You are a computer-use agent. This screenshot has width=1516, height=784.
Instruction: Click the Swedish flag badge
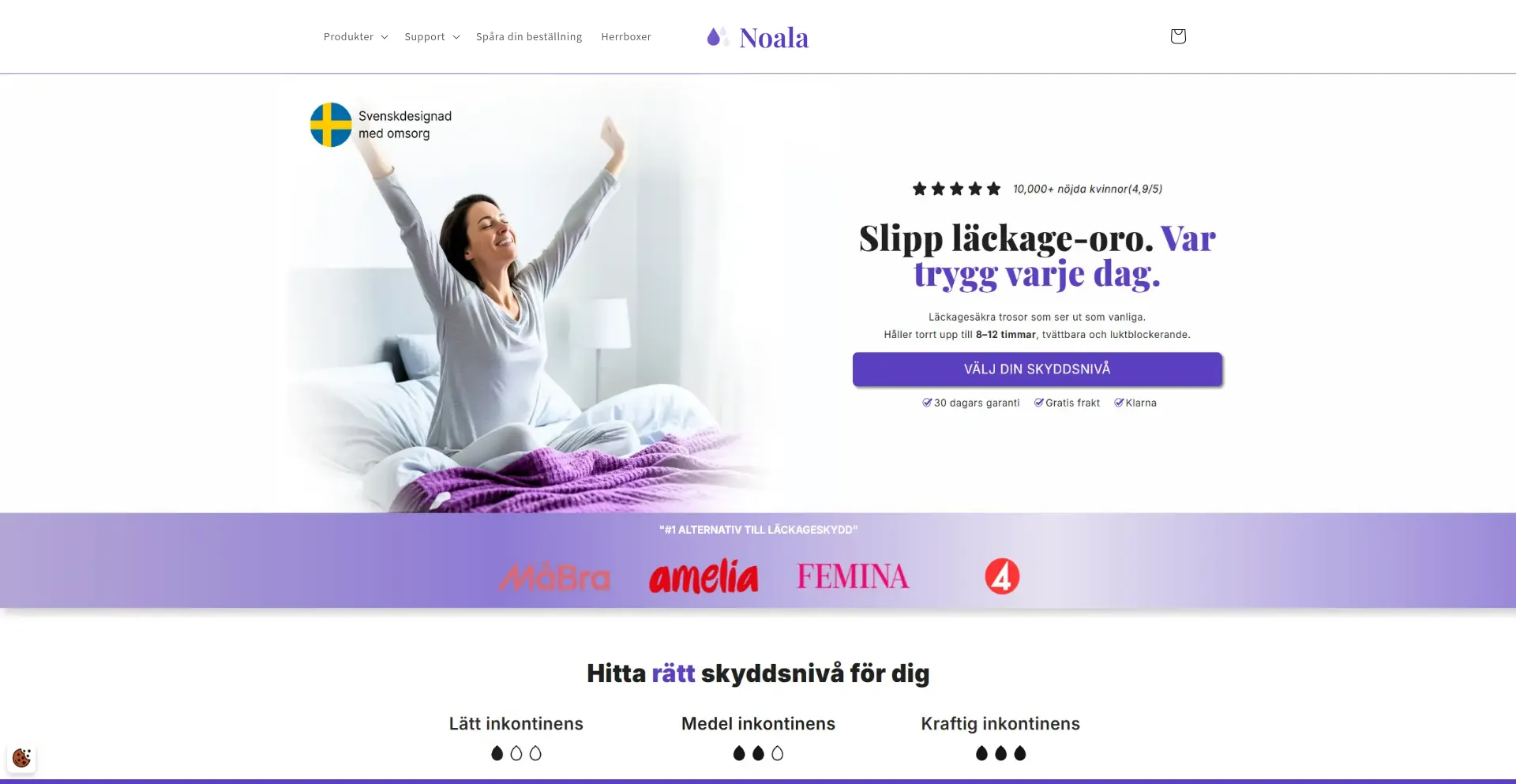331,125
